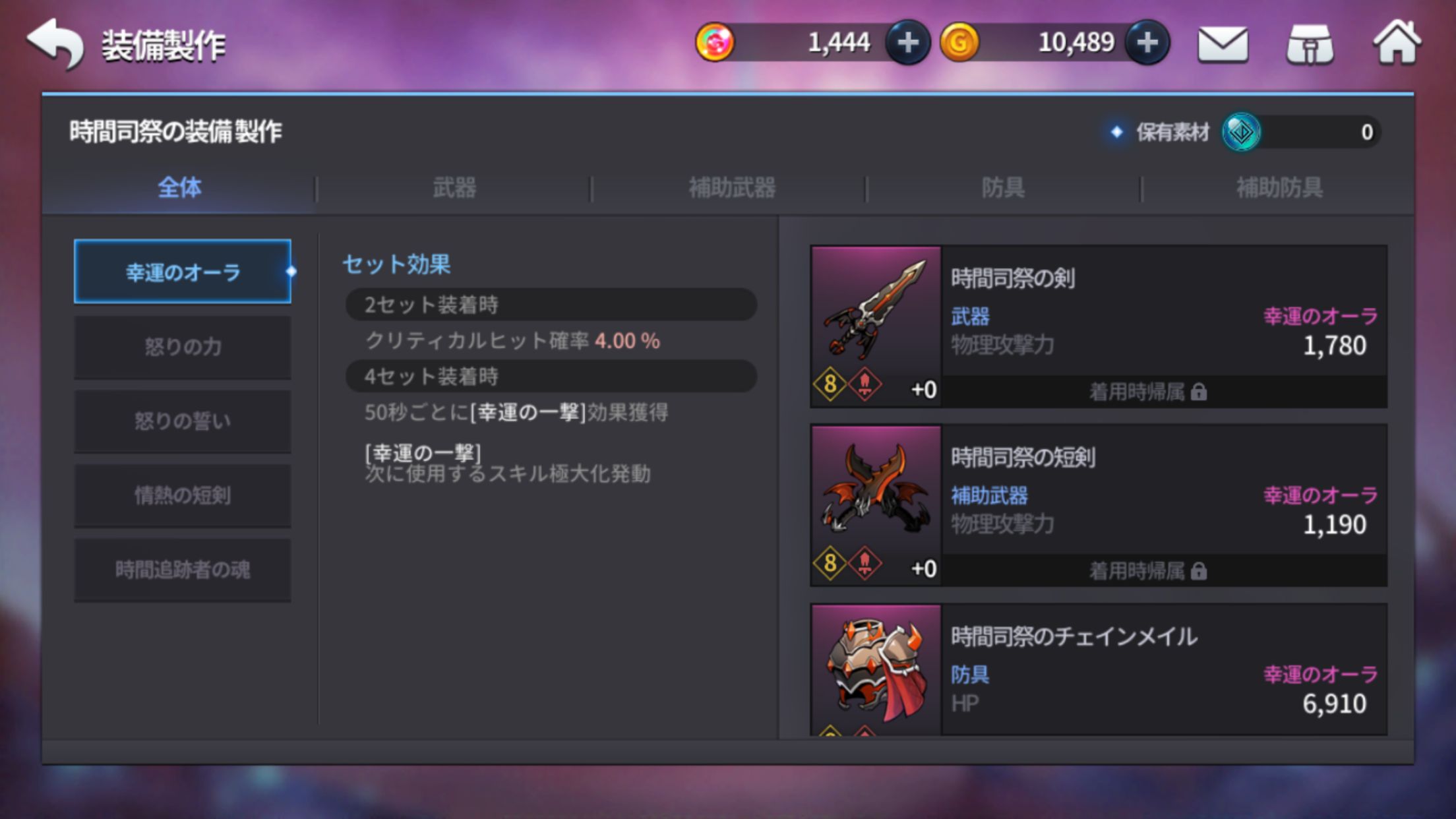1456x819 pixels.
Task: Add more gems with plus button
Action: tap(907, 43)
